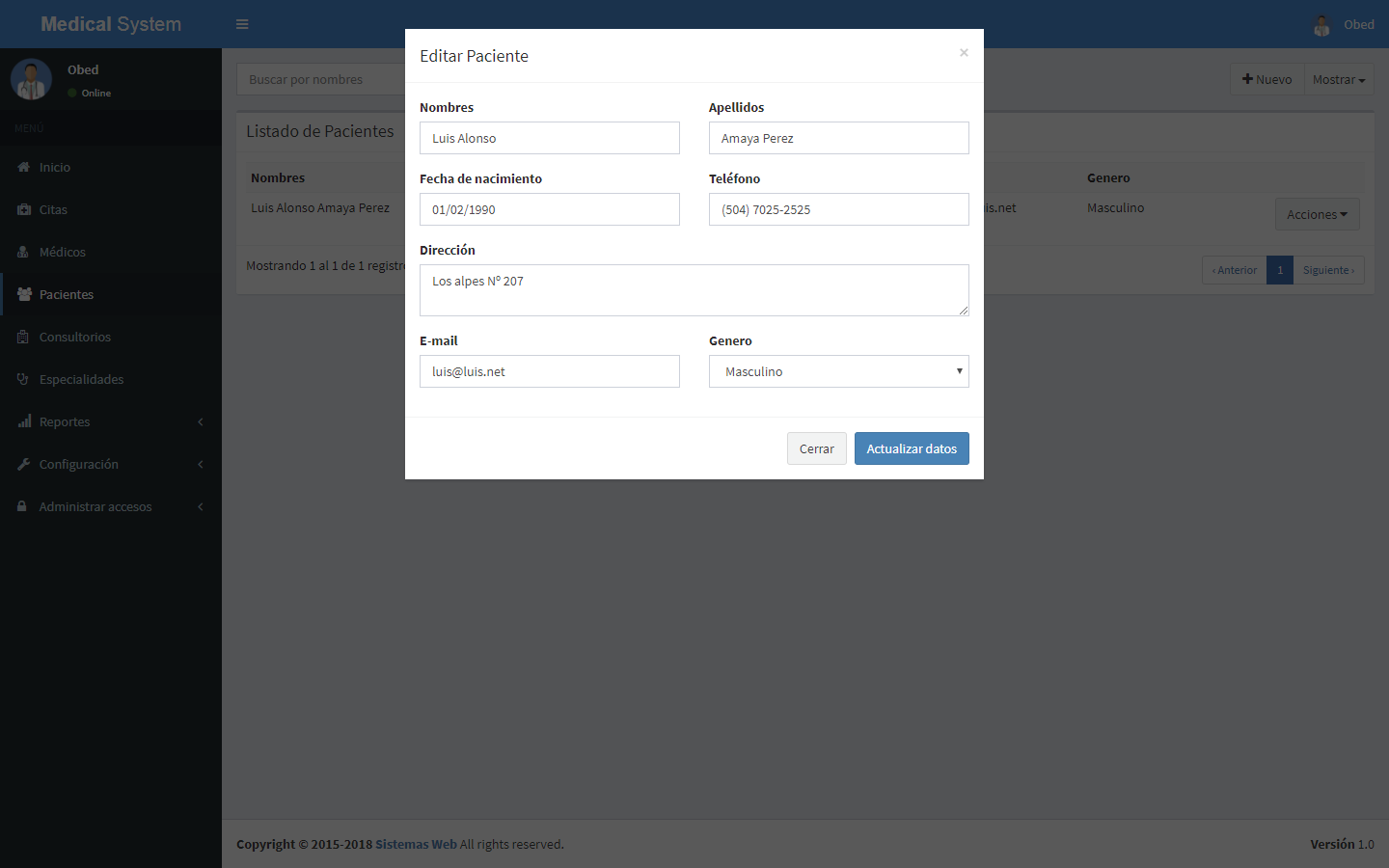1389x868 pixels.
Task: Click the Especialidades stethoscope icon
Action: pos(23,379)
